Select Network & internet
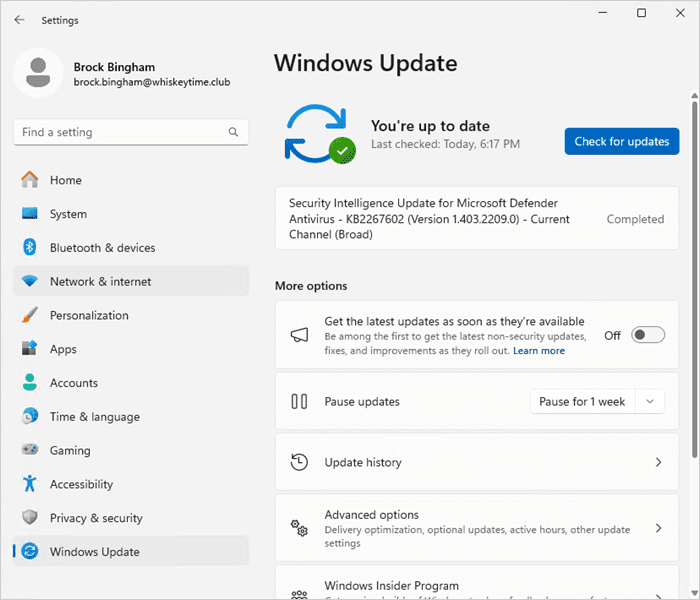This screenshot has height=600, width=700. coord(131,281)
